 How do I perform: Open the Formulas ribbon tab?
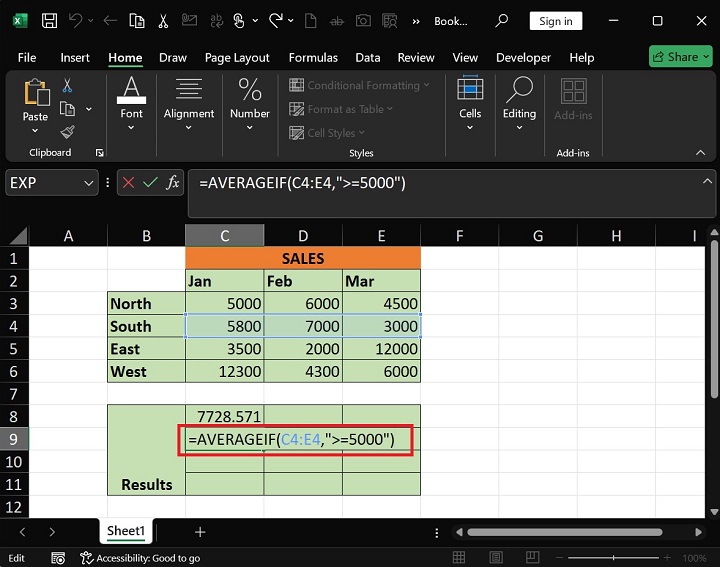pyautogui.click(x=311, y=58)
